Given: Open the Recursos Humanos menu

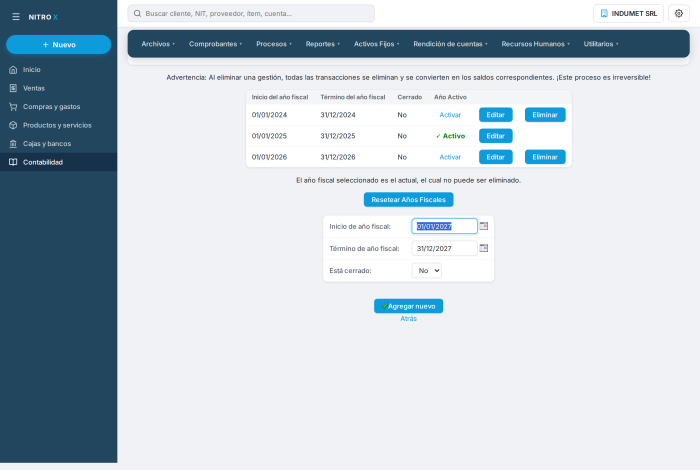Looking at the screenshot, I should pyautogui.click(x=535, y=44).
